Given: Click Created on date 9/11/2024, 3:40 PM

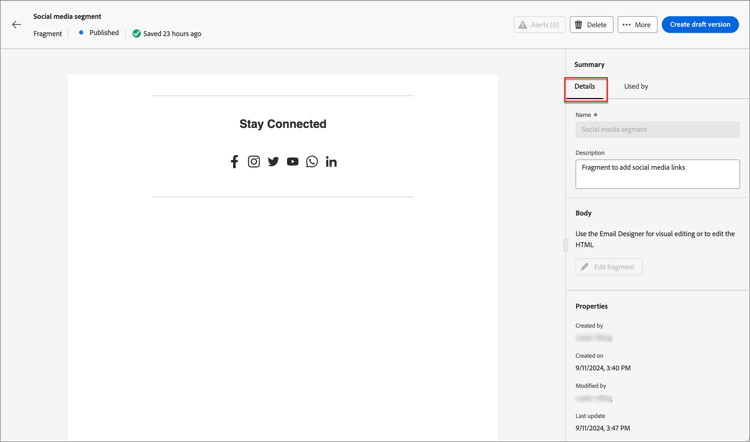Looking at the screenshot, I should point(603,368).
